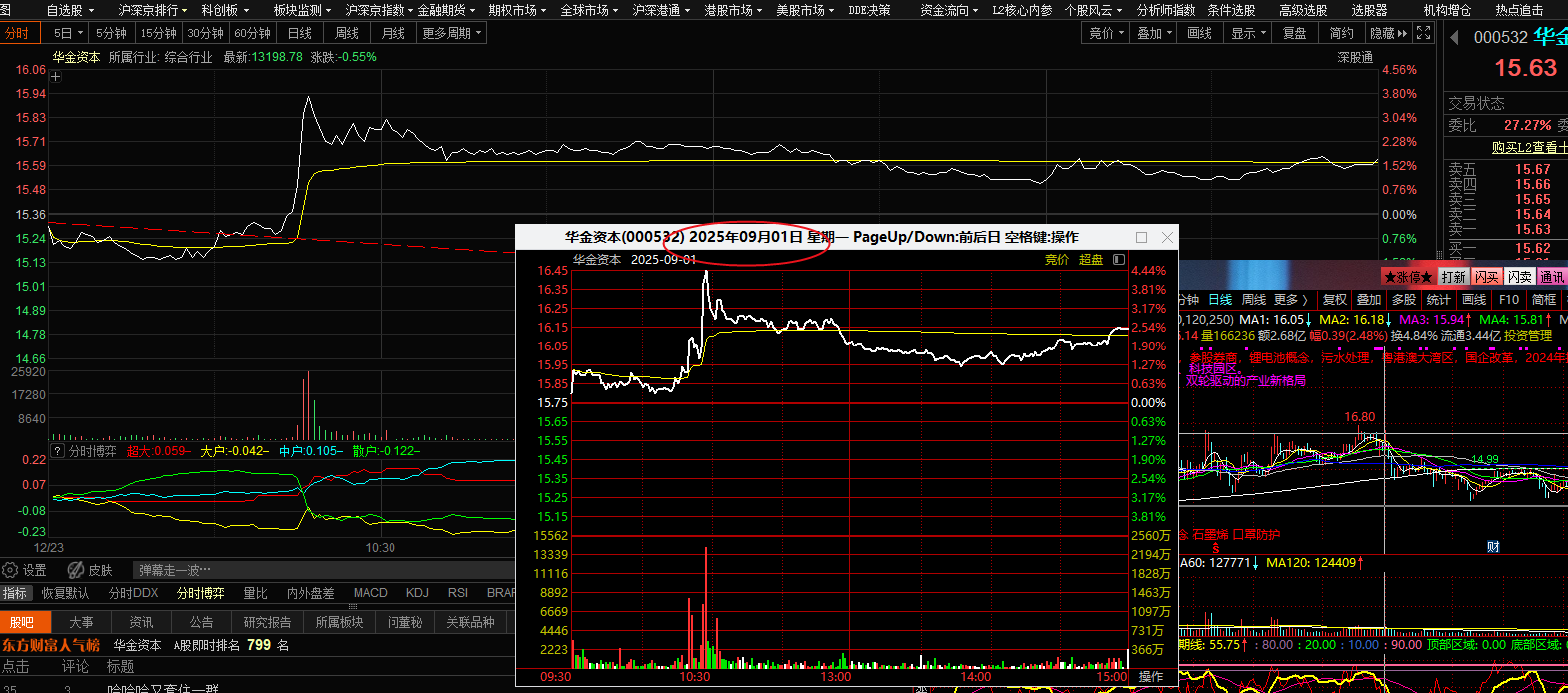Select the 分时DDX indicator
This screenshot has width=1568, height=693.
coord(134,593)
